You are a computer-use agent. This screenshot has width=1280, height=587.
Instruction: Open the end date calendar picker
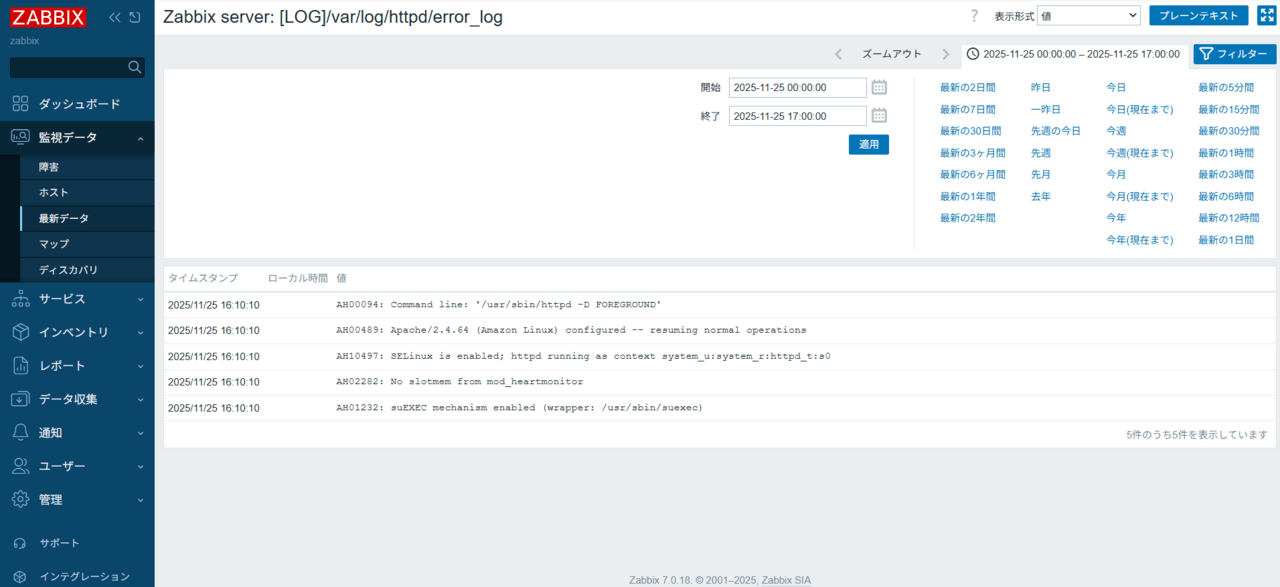(879, 115)
